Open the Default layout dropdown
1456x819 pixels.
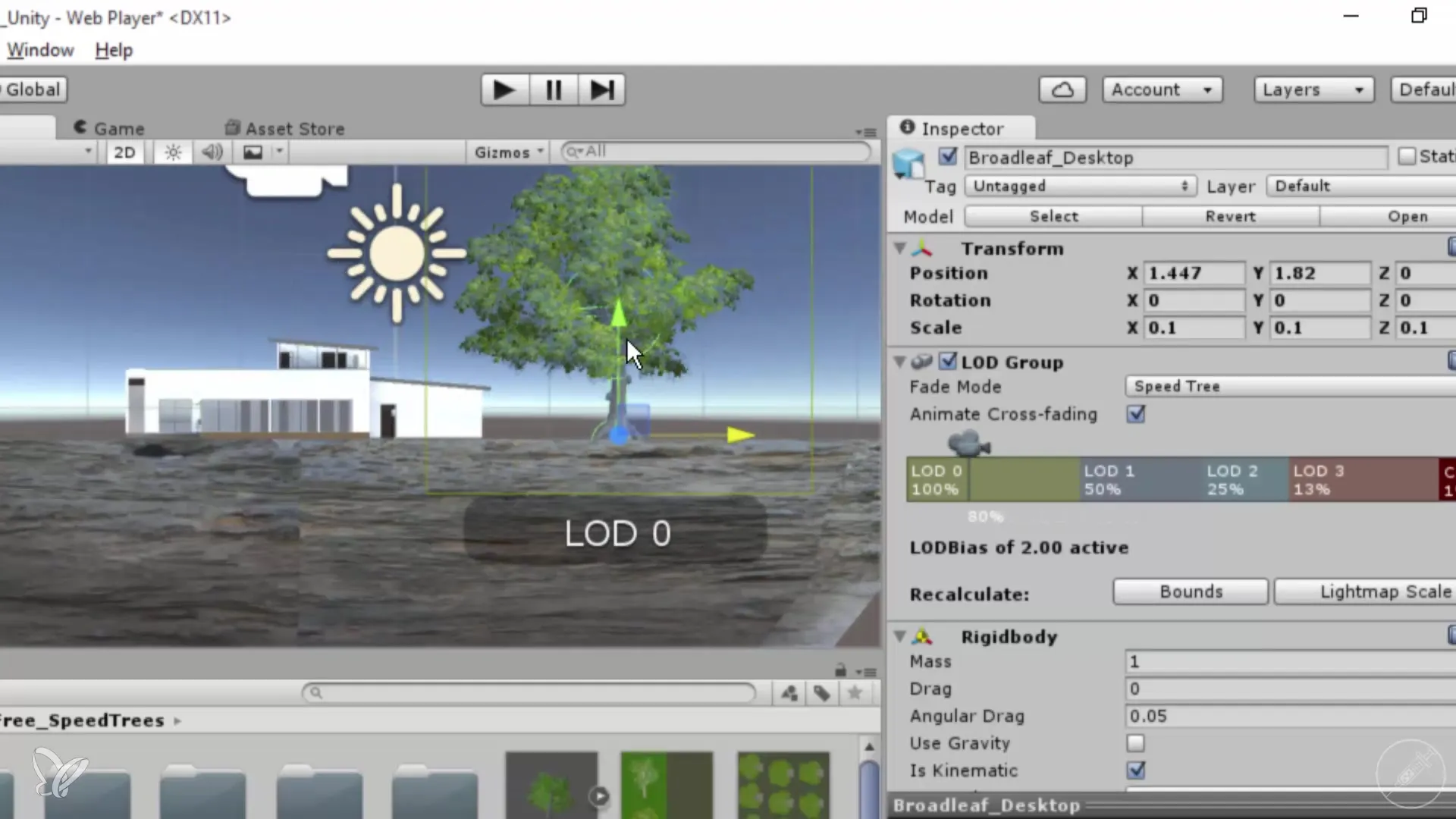point(1423,89)
